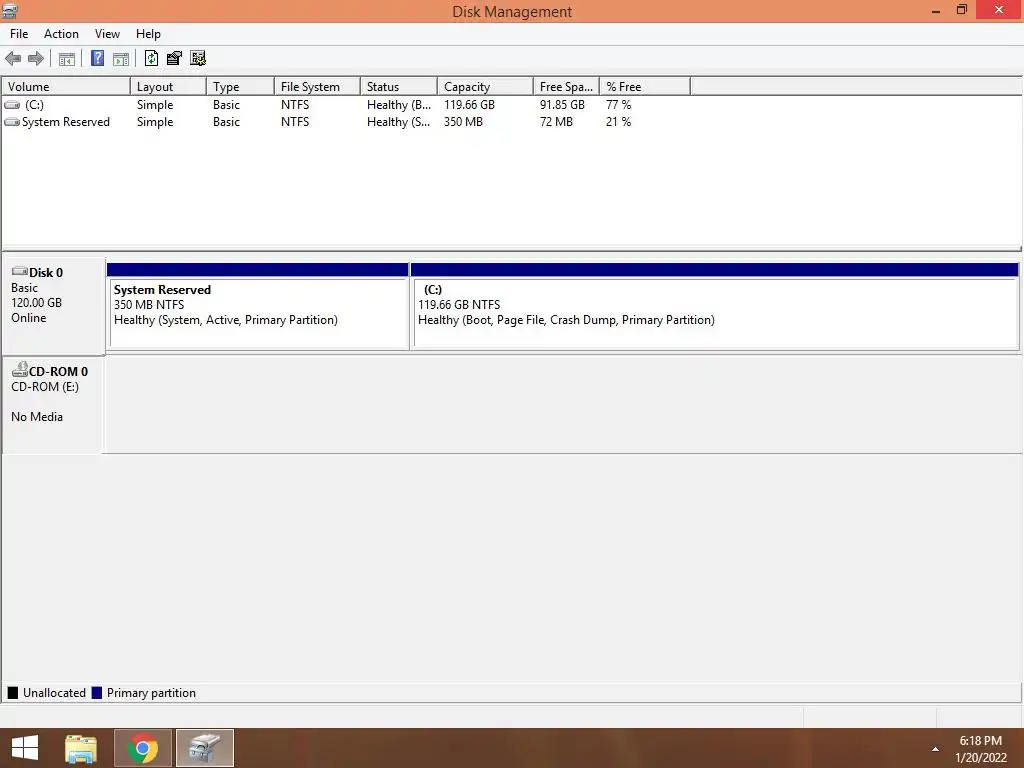Click the 350 MB capacity cell

(463, 121)
